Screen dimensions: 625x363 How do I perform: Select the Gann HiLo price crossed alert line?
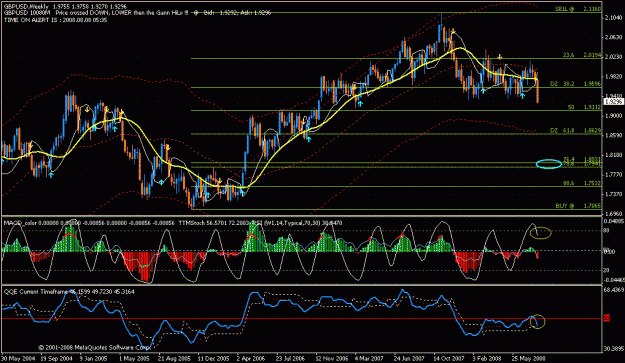[x=137, y=13]
